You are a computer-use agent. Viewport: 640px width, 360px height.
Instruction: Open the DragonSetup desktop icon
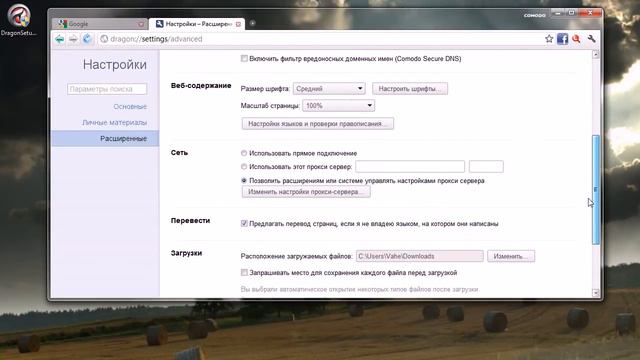tap(19, 20)
